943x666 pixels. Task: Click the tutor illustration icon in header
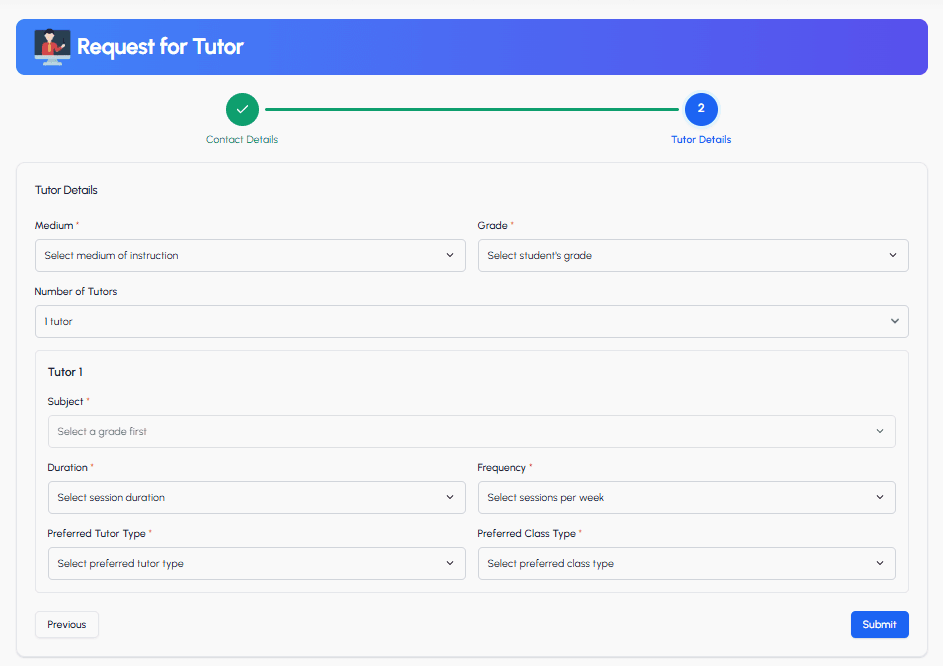coord(52,47)
